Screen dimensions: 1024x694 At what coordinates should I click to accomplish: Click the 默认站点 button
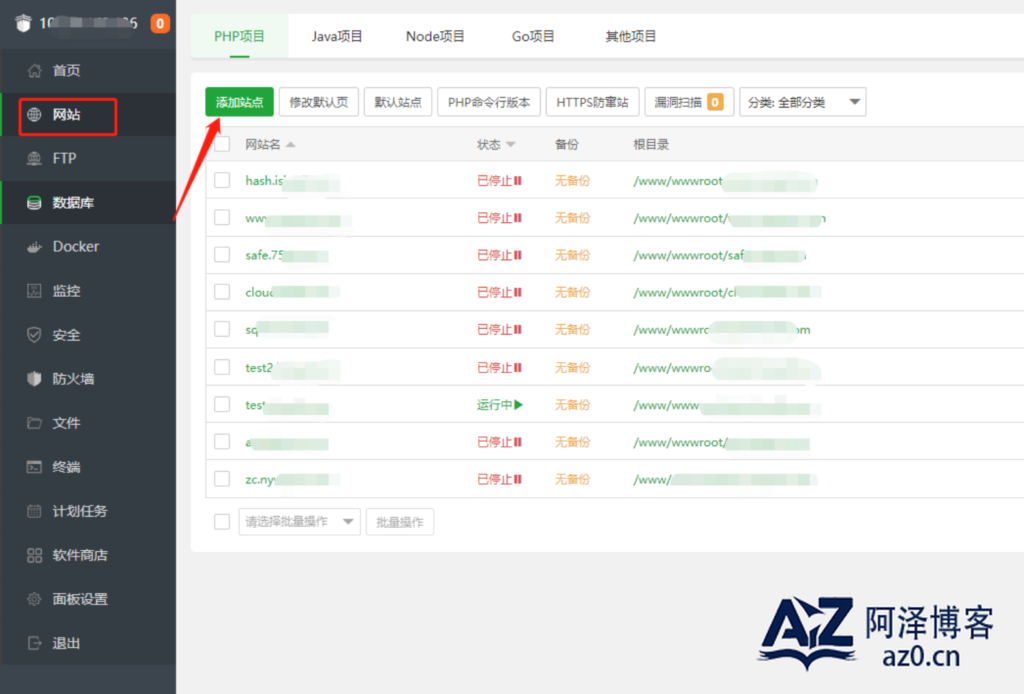(x=398, y=102)
